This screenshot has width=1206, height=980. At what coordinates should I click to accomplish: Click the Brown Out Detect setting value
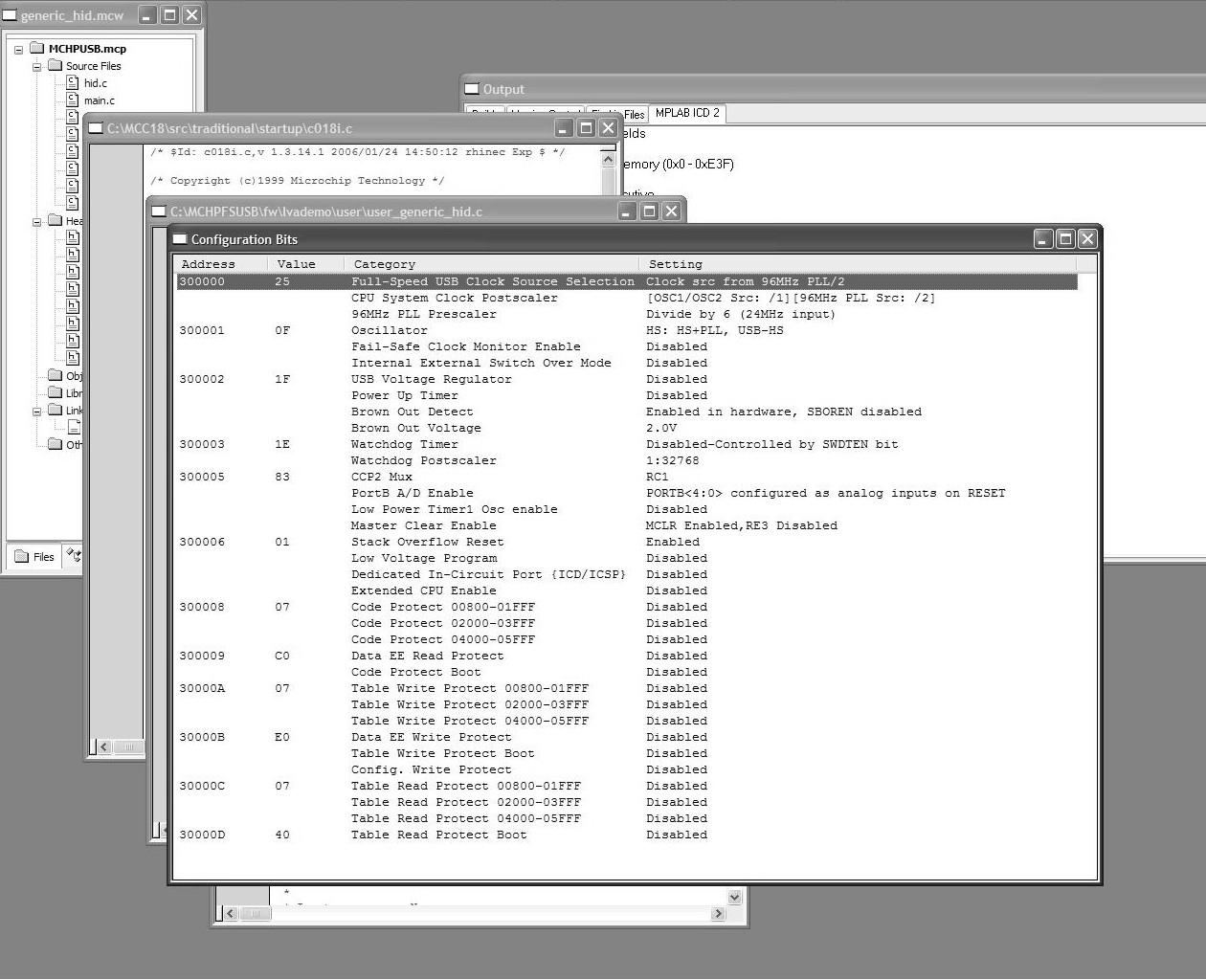pyautogui.click(x=783, y=412)
